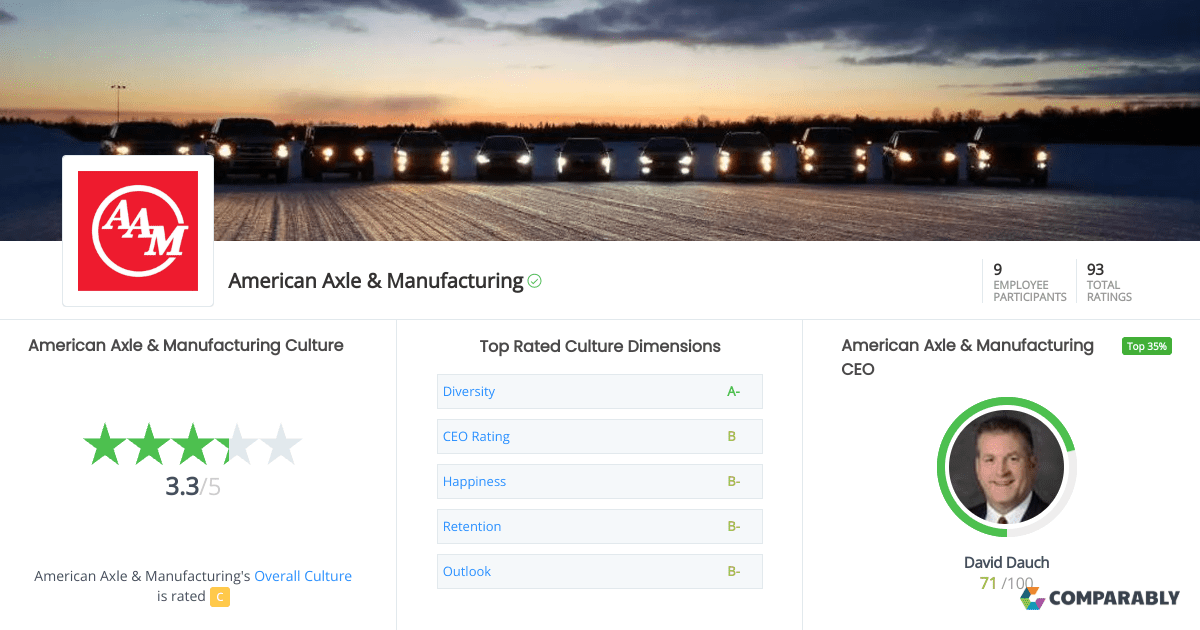Expand the Retention culture dimension

[472, 526]
